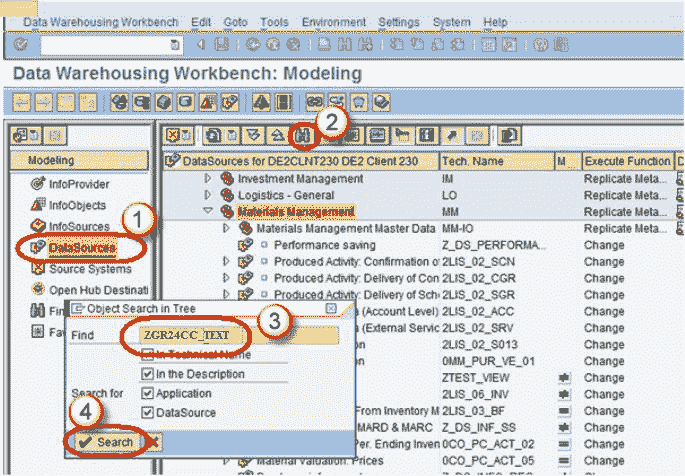The image size is (685, 476).
Task: Click the Help question mark icon
Action: pos(540,45)
